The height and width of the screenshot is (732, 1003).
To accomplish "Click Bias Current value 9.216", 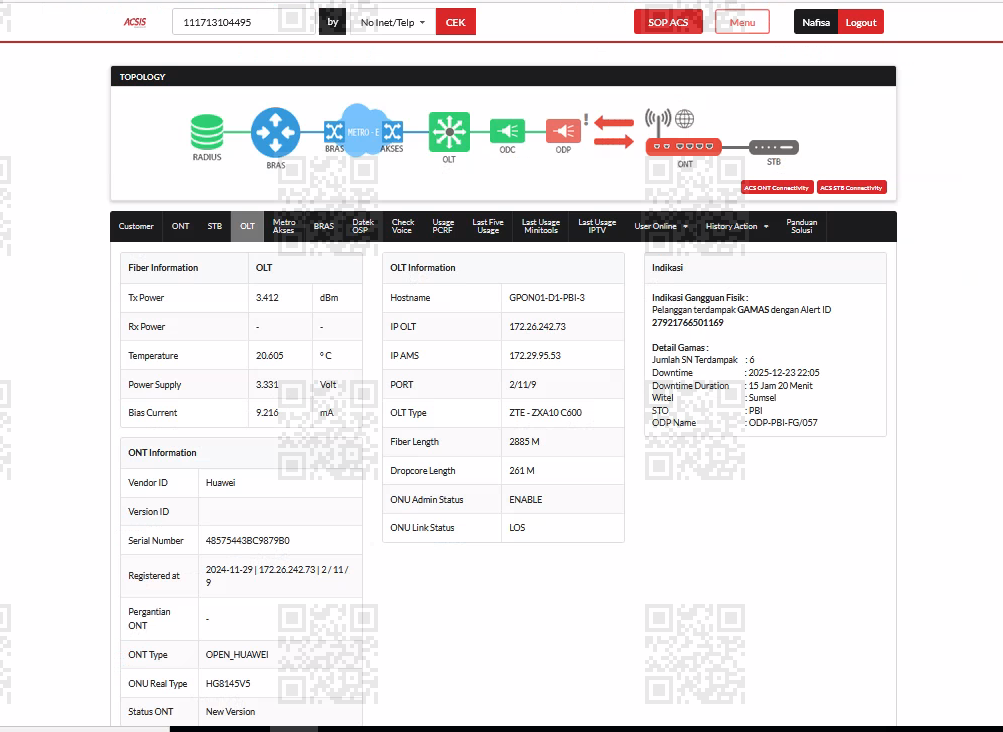I will click(267, 413).
